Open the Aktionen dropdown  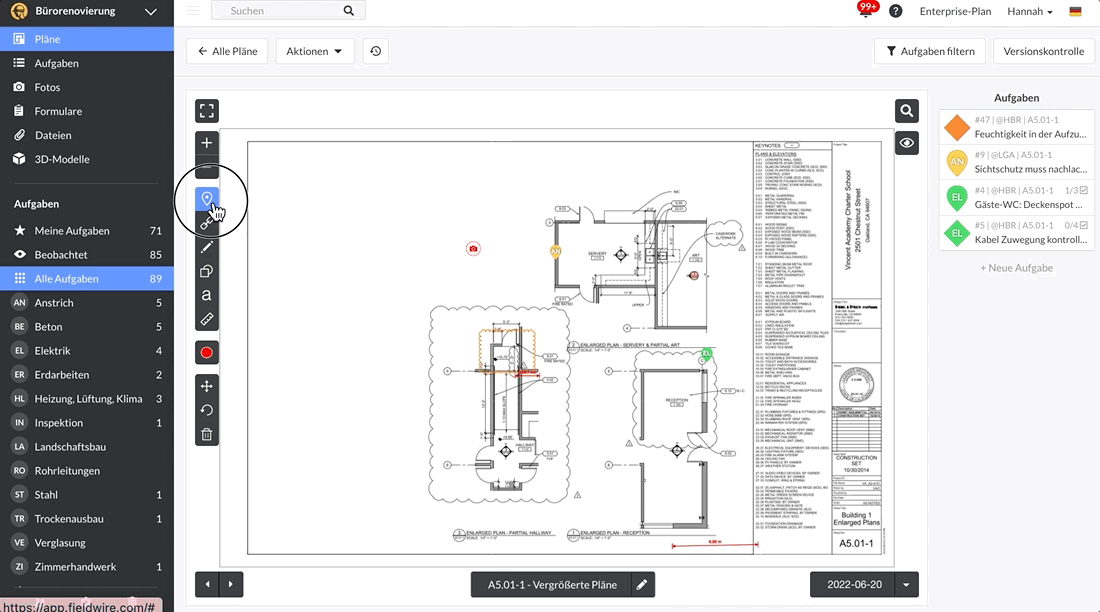[315, 51]
